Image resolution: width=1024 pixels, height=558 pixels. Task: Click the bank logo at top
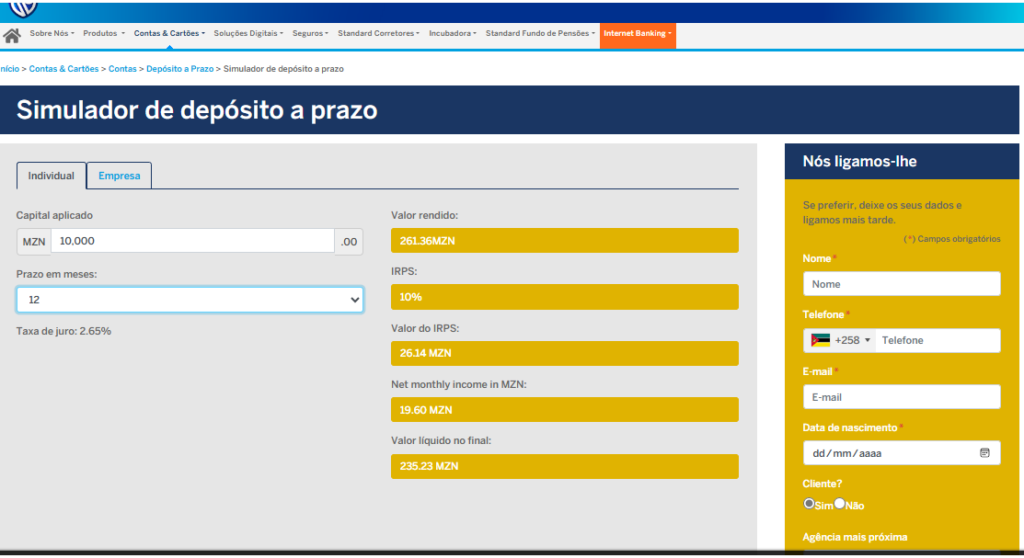23,8
